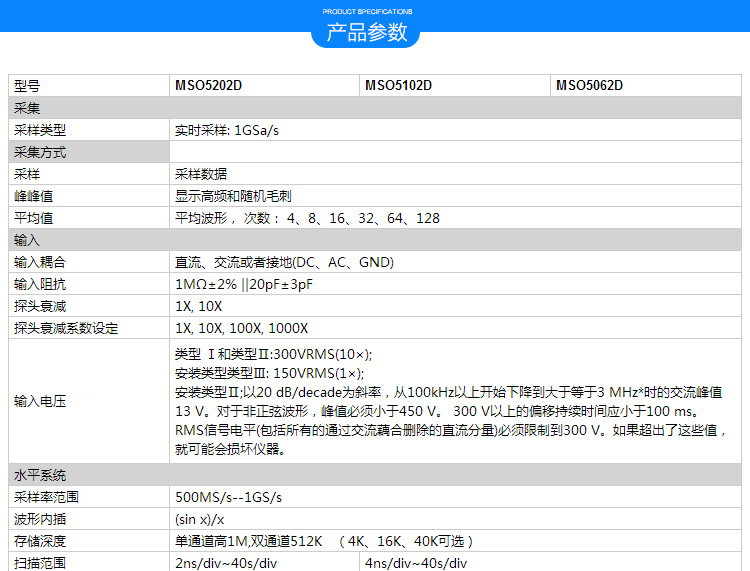Click the 型号 row label cell
This screenshot has height=571, width=750.
click(x=27, y=86)
